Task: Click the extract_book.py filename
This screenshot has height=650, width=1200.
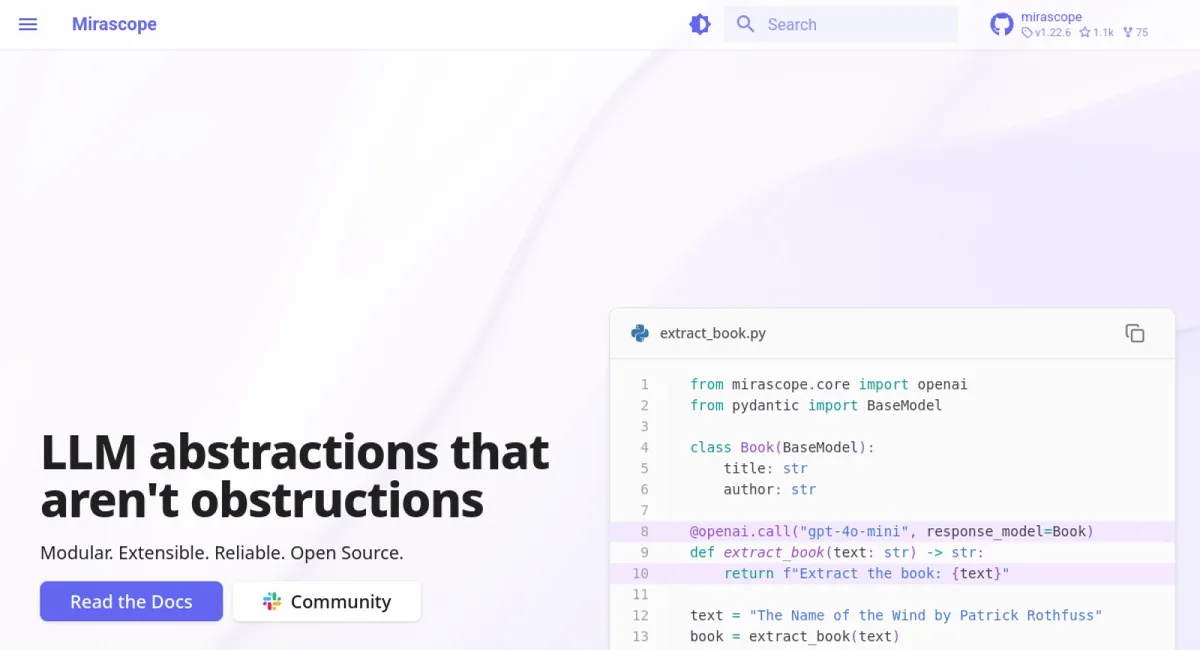Action: click(713, 333)
